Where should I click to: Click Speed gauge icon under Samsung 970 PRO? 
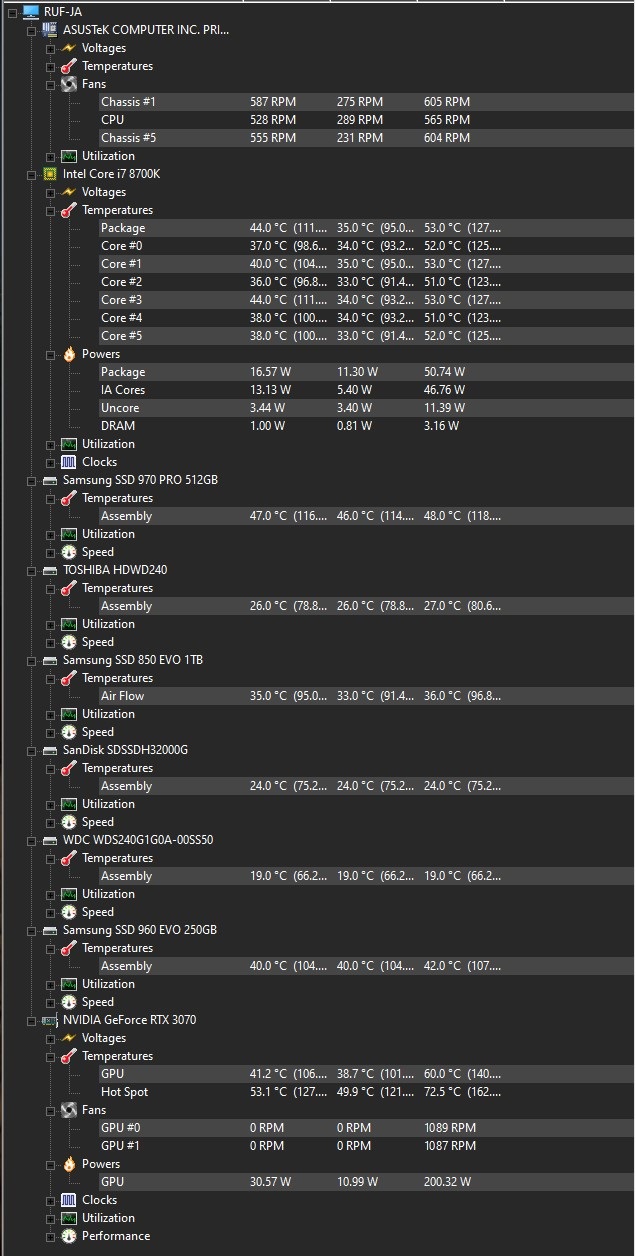[x=69, y=552]
